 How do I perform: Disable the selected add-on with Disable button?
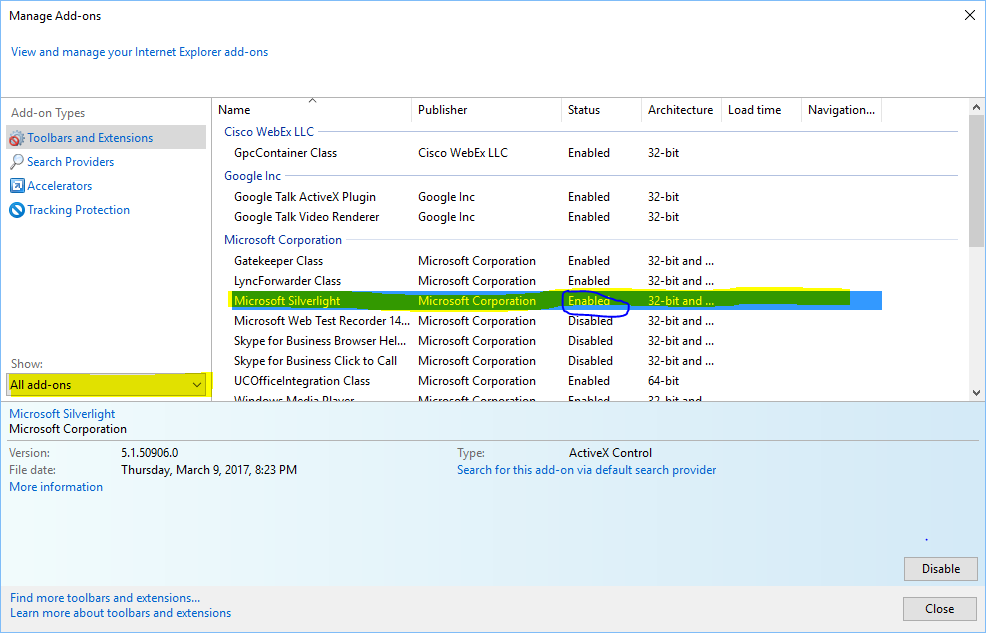tap(941, 569)
